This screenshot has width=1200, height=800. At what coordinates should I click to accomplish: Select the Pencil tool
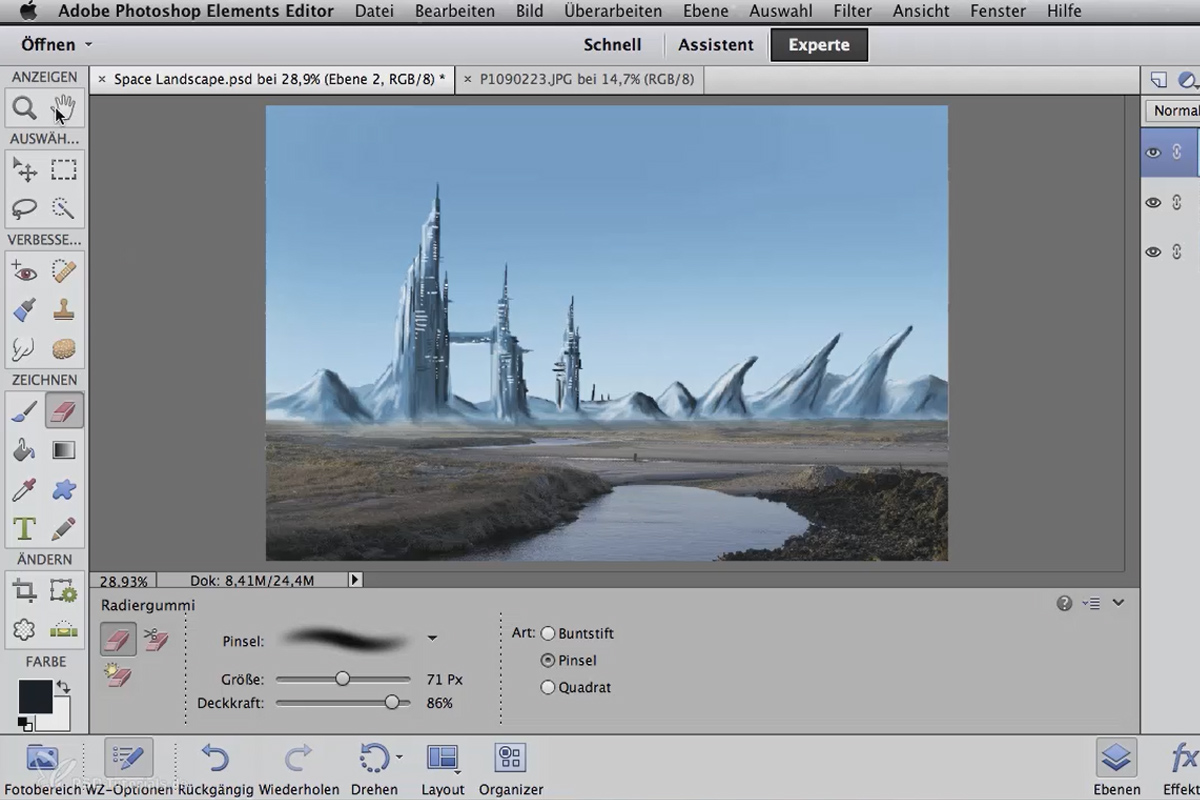coord(64,528)
